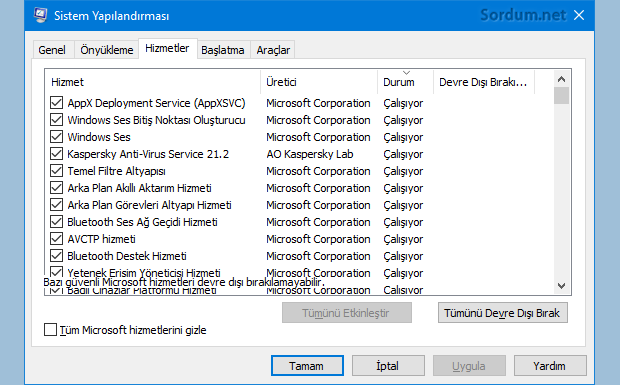Select Arka Plan Görevleri Altyapı Hizmeti row name

tap(149, 205)
